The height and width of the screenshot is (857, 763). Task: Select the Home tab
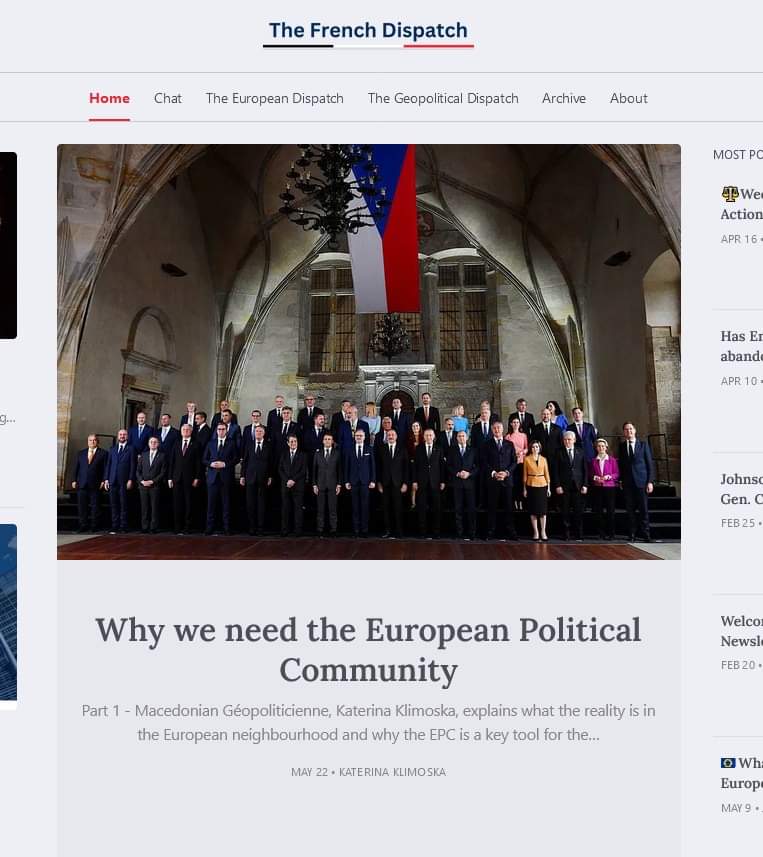click(109, 98)
